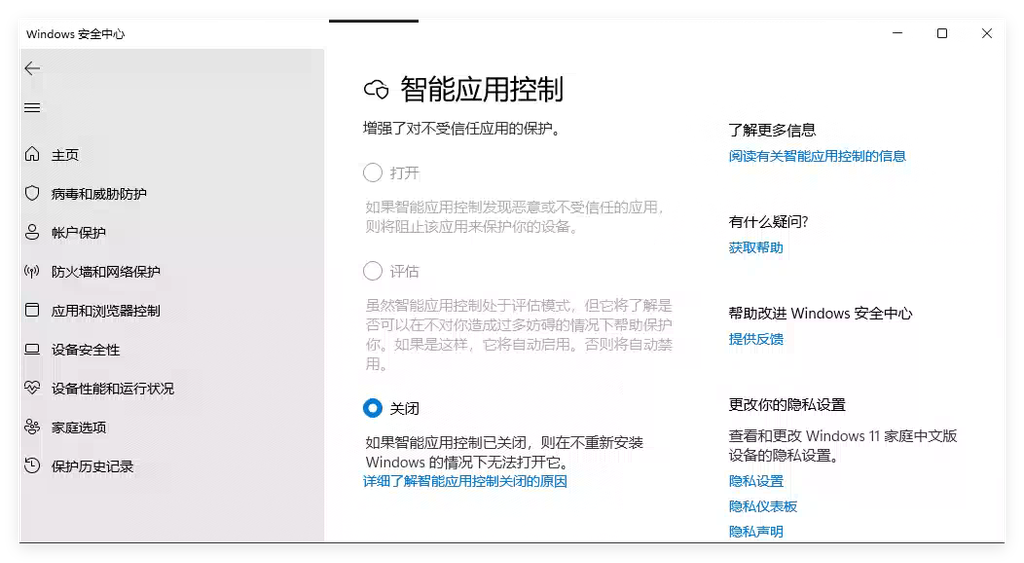Click the shield icon for 病毒和威胁防护
This screenshot has height=563, width=1024.
point(32,193)
